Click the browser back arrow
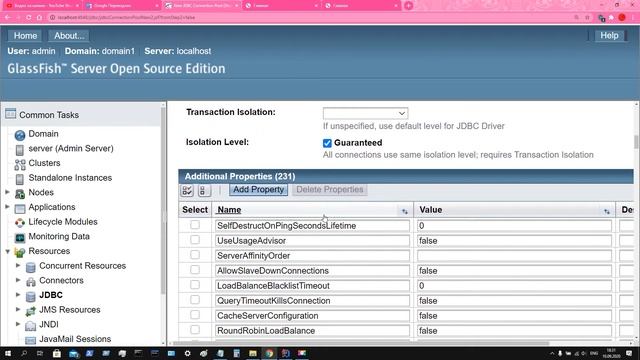Screen dimensions: 640x360 click(x=8, y=18)
